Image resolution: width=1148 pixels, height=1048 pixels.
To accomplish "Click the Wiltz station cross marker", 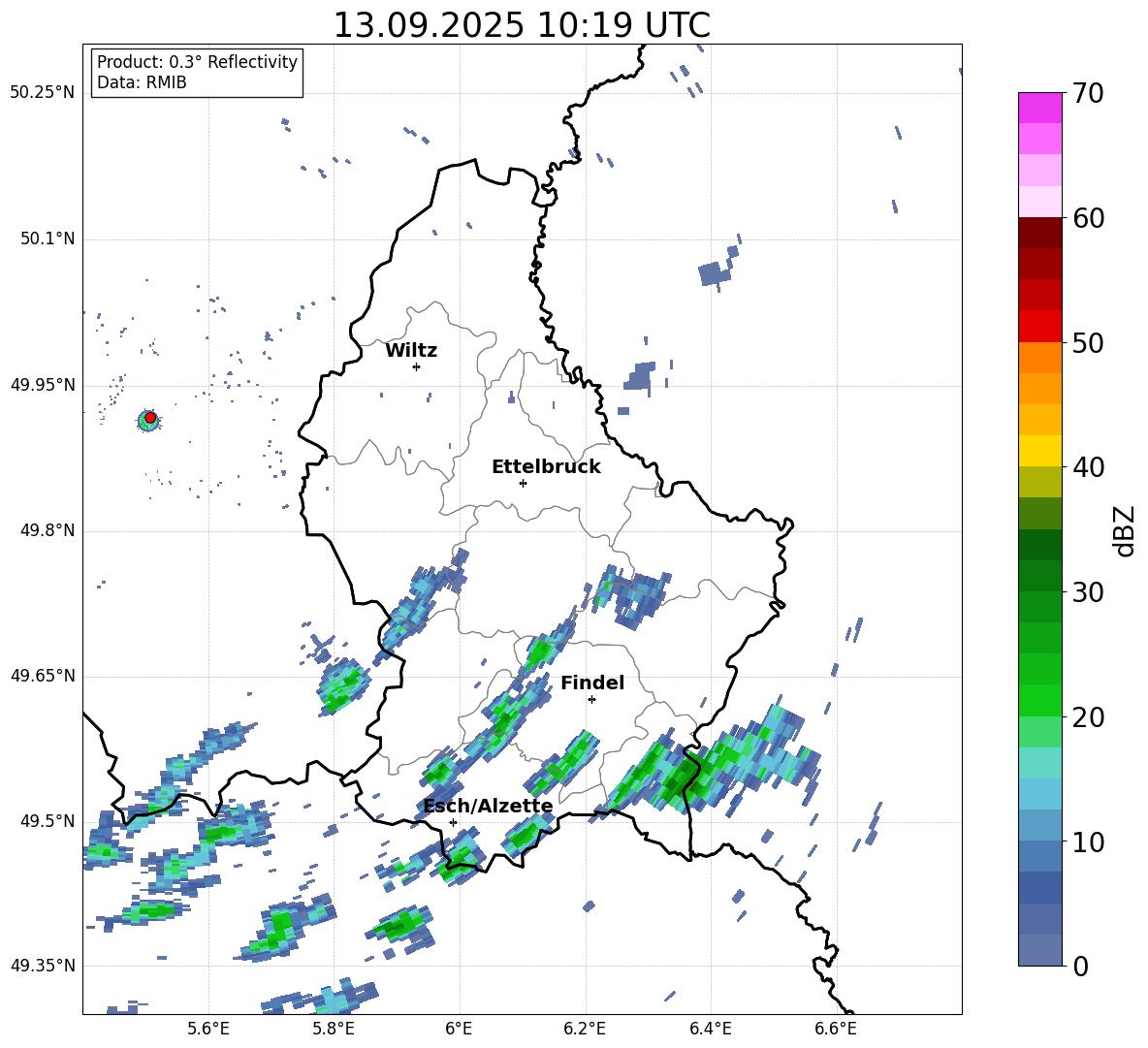I will coord(416,366).
